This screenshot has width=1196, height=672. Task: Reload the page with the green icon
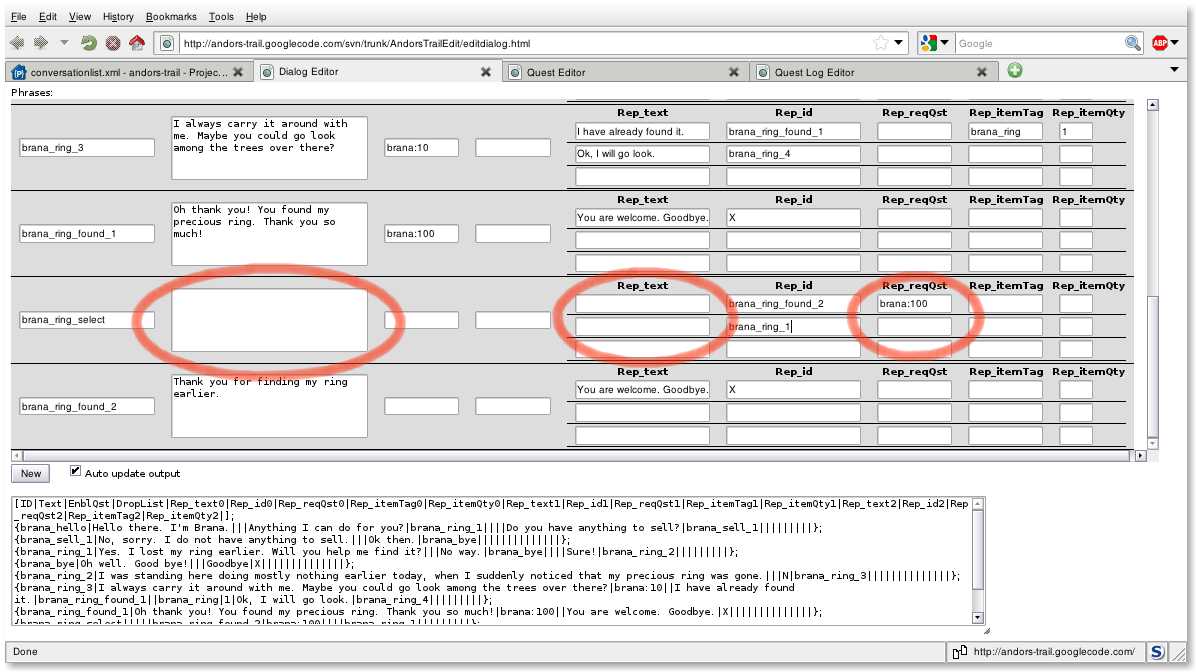(89, 43)
